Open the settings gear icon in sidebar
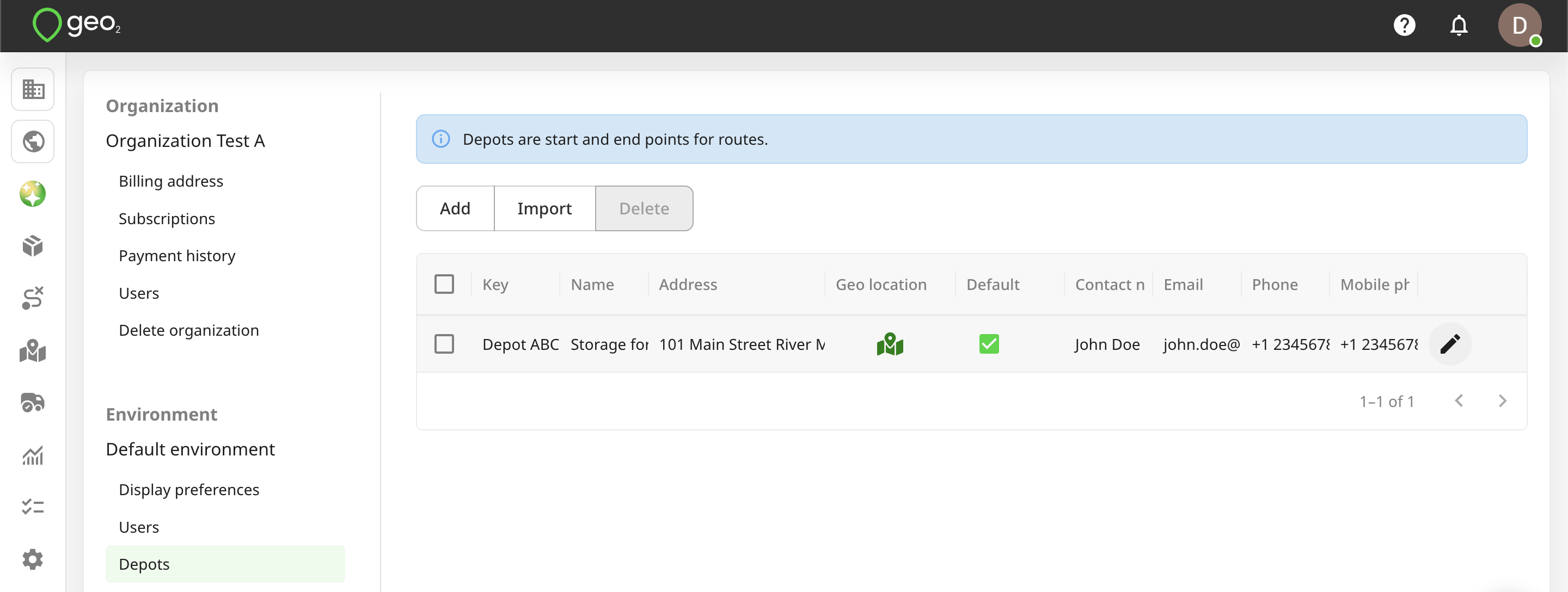This screenshot has height=592, width=1568. click(x=33, y=559)
